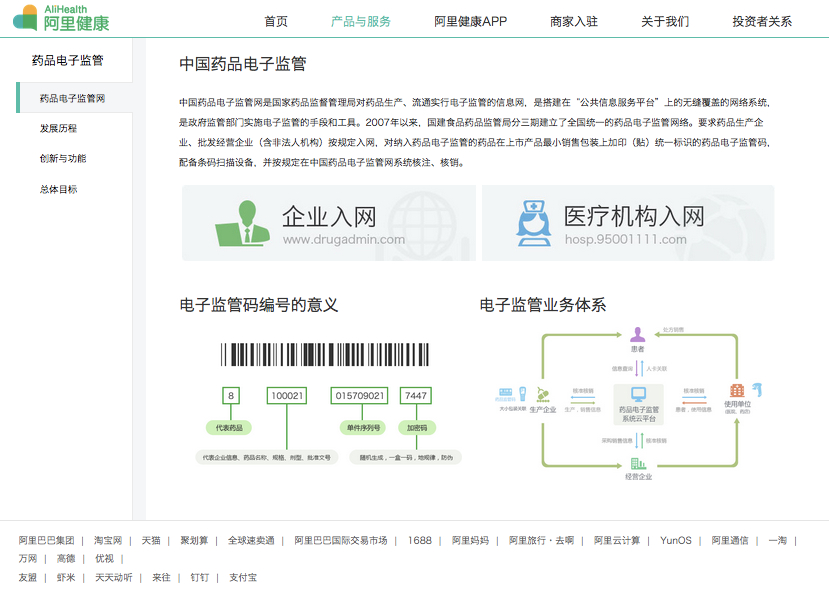Open 天猫 footer link

(151, 541)
